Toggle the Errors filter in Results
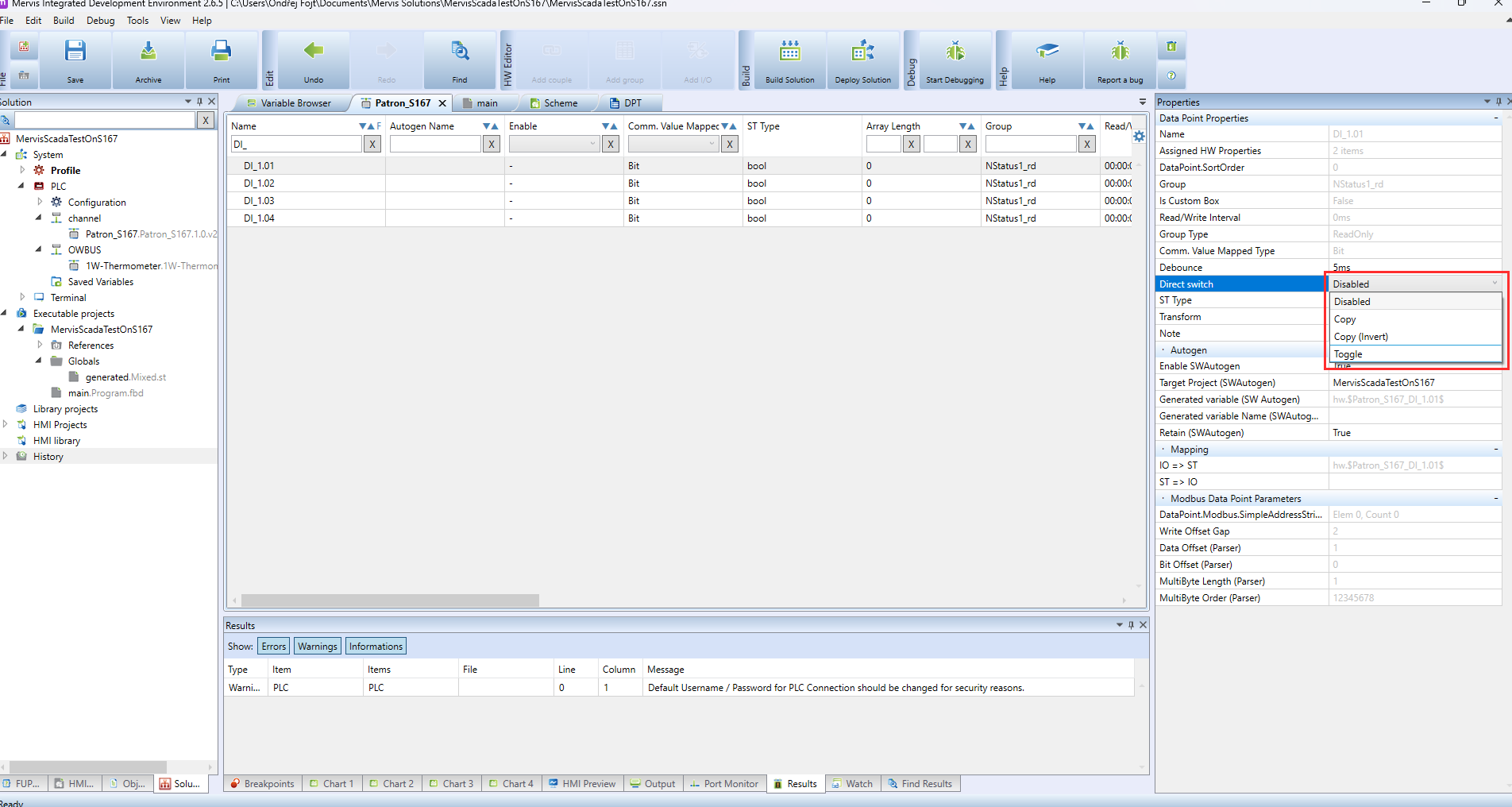 click(273, 647)
